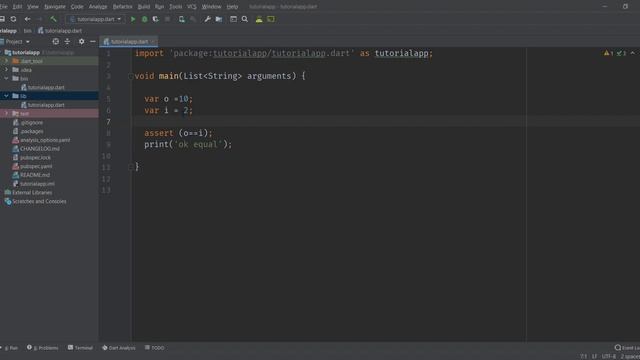Expand External Libraries node
The width and height of the screenshot is (640, 360).
pyautogui.click(x=28, y=192)
